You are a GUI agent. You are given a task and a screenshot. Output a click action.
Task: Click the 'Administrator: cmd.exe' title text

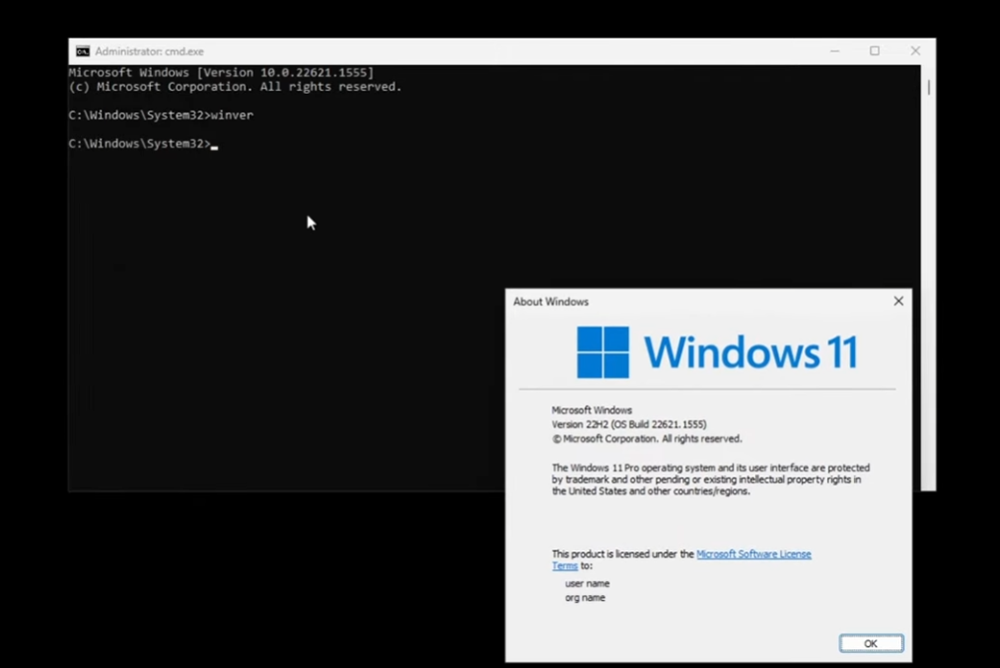tap(149, 51)
